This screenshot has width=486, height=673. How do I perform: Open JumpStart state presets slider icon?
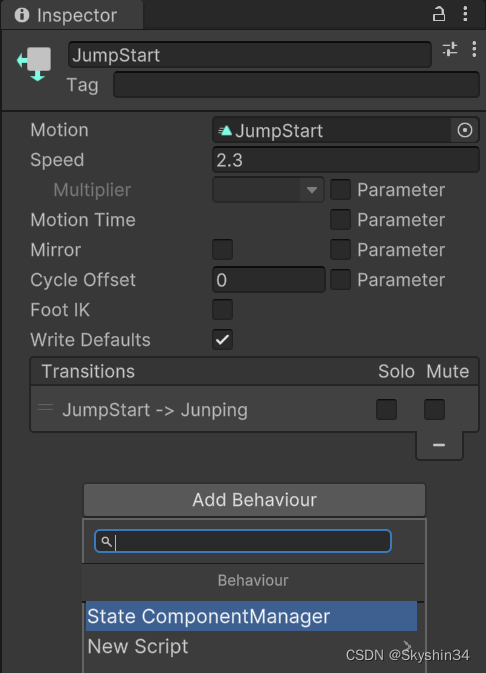pos(450,49)
